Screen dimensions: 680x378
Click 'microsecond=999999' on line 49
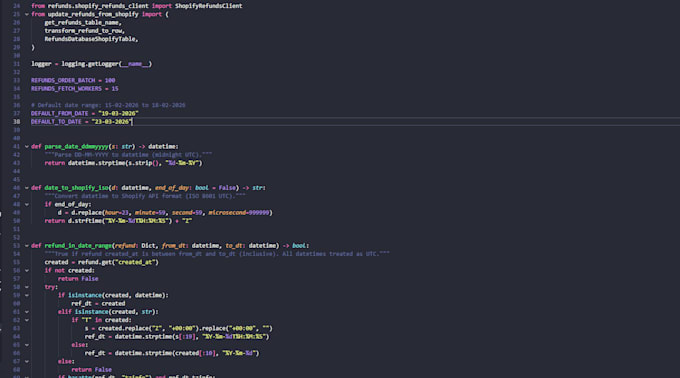239,213
